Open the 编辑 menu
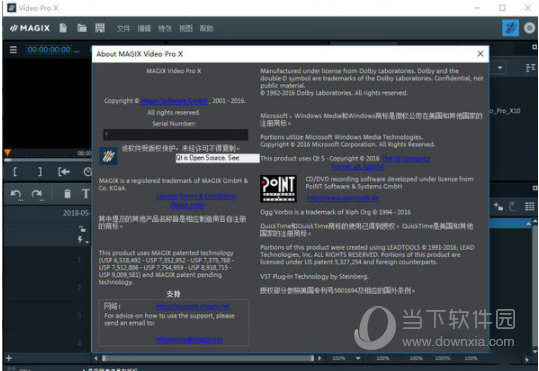 (144, 29)
